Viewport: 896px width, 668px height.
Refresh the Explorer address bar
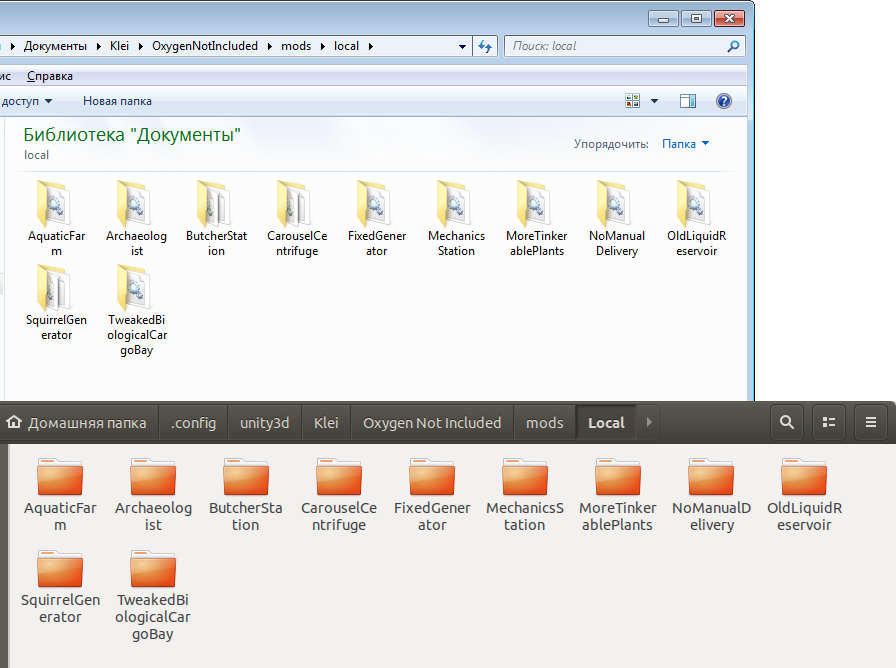(x=485, y=46)
